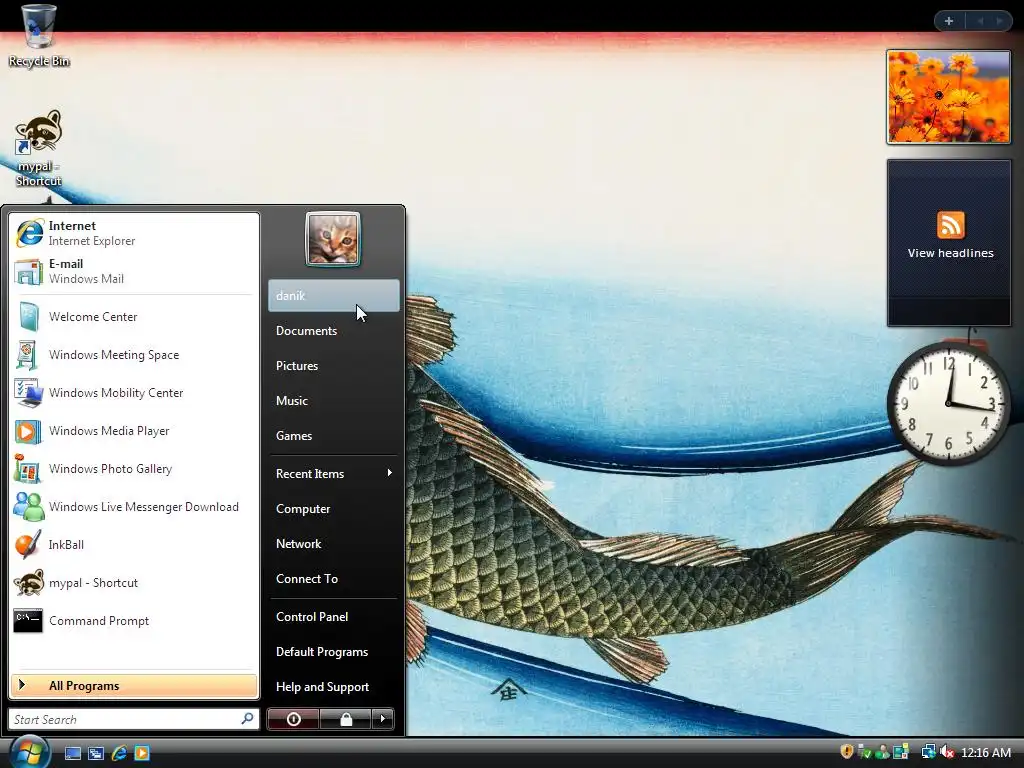Click the user account cat picture
This screenshot has height=768, width=1024.
pos(332,239)
